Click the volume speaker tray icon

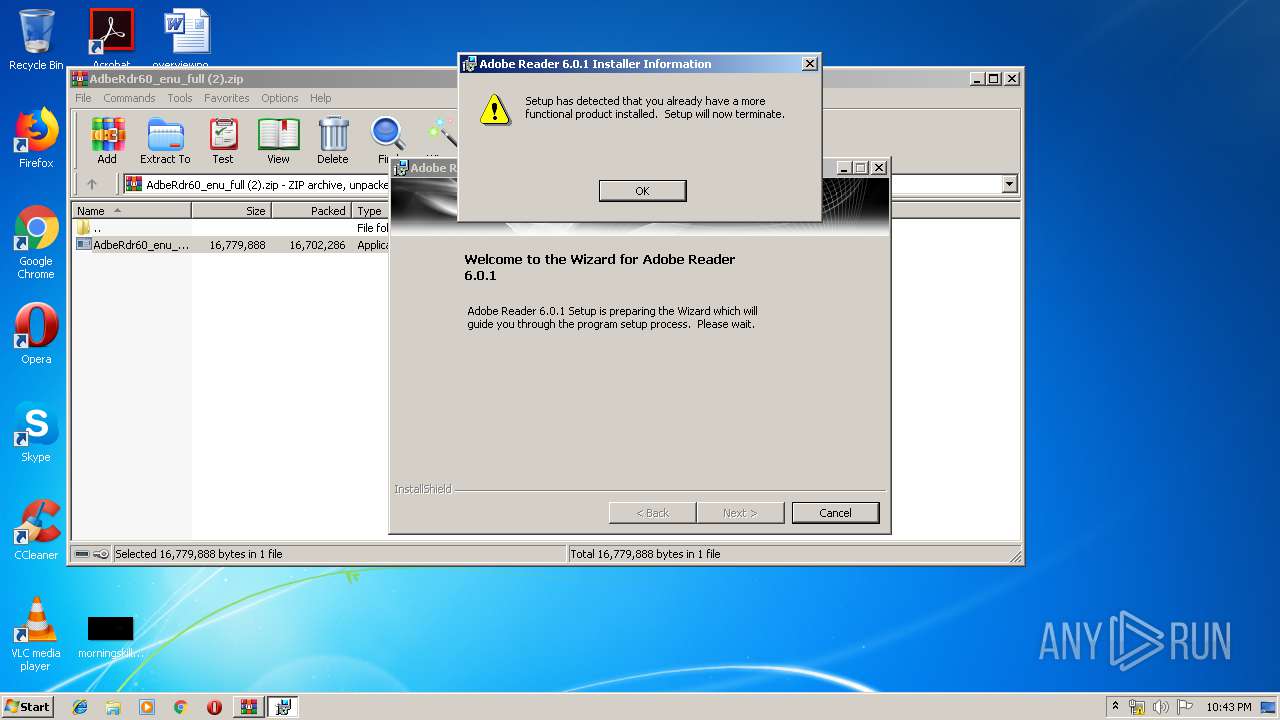click(x=1160, y=707)
